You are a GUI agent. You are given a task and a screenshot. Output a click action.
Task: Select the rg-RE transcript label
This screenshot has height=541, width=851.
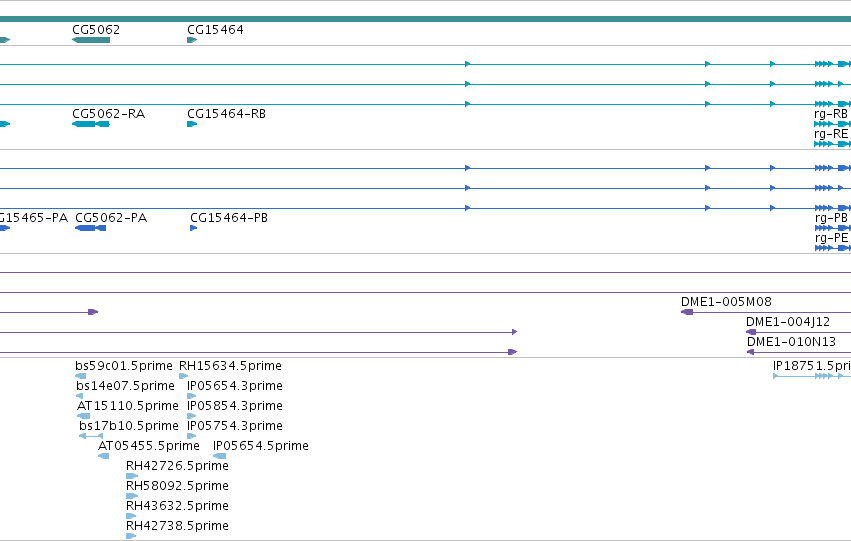pyautogui.click(x=831, y=133)
